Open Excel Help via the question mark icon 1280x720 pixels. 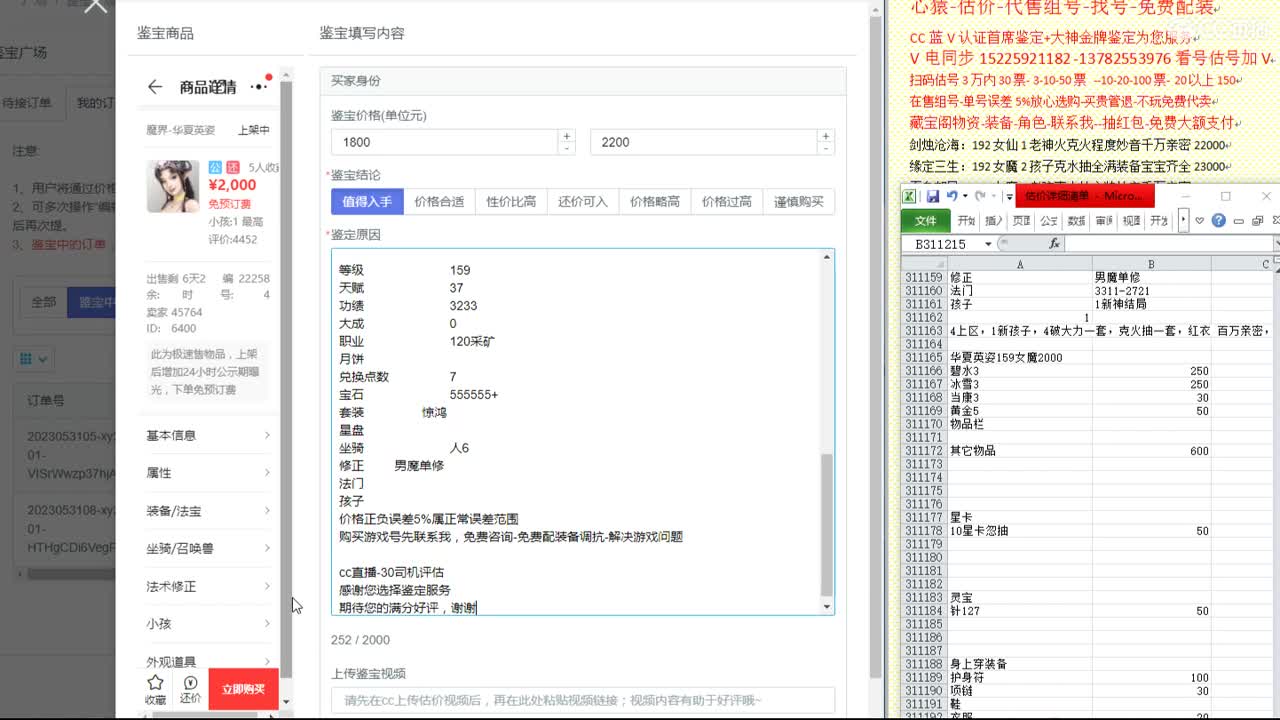click(1218, 221)
